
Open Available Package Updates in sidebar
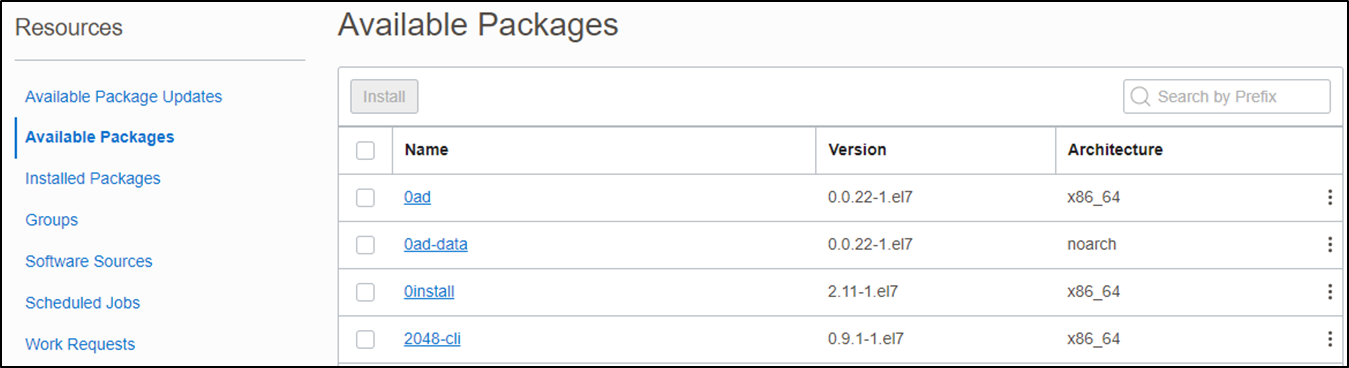(123, 97)
